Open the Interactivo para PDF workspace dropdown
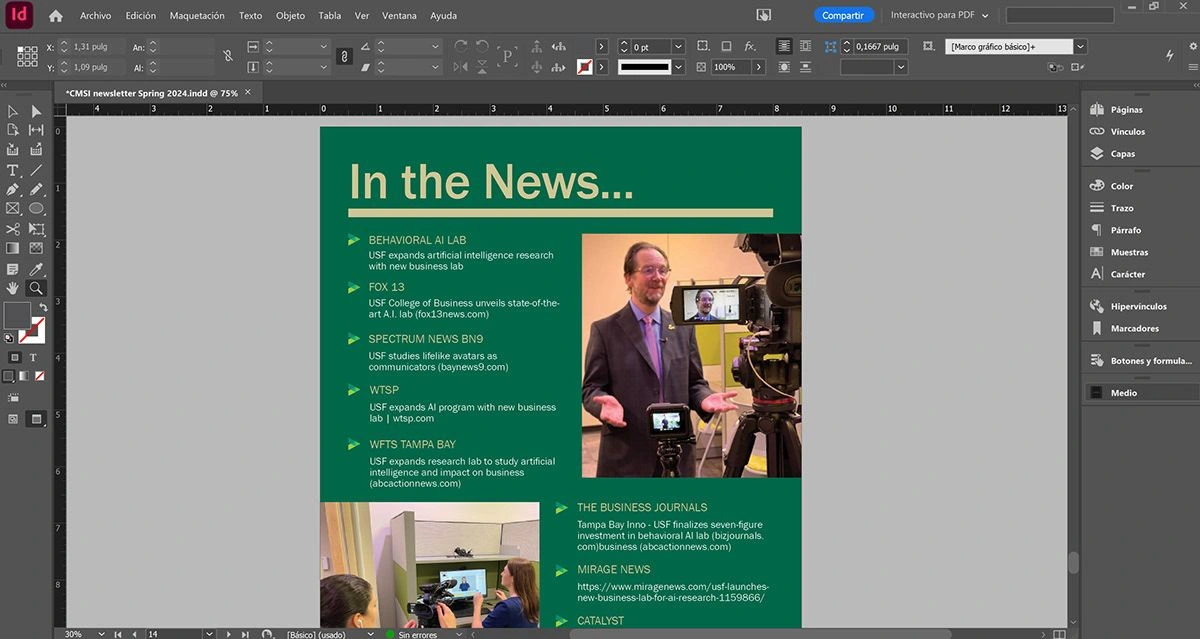Image resolution: width=1200 pixels, height=639 pixels. pos(940,15)
